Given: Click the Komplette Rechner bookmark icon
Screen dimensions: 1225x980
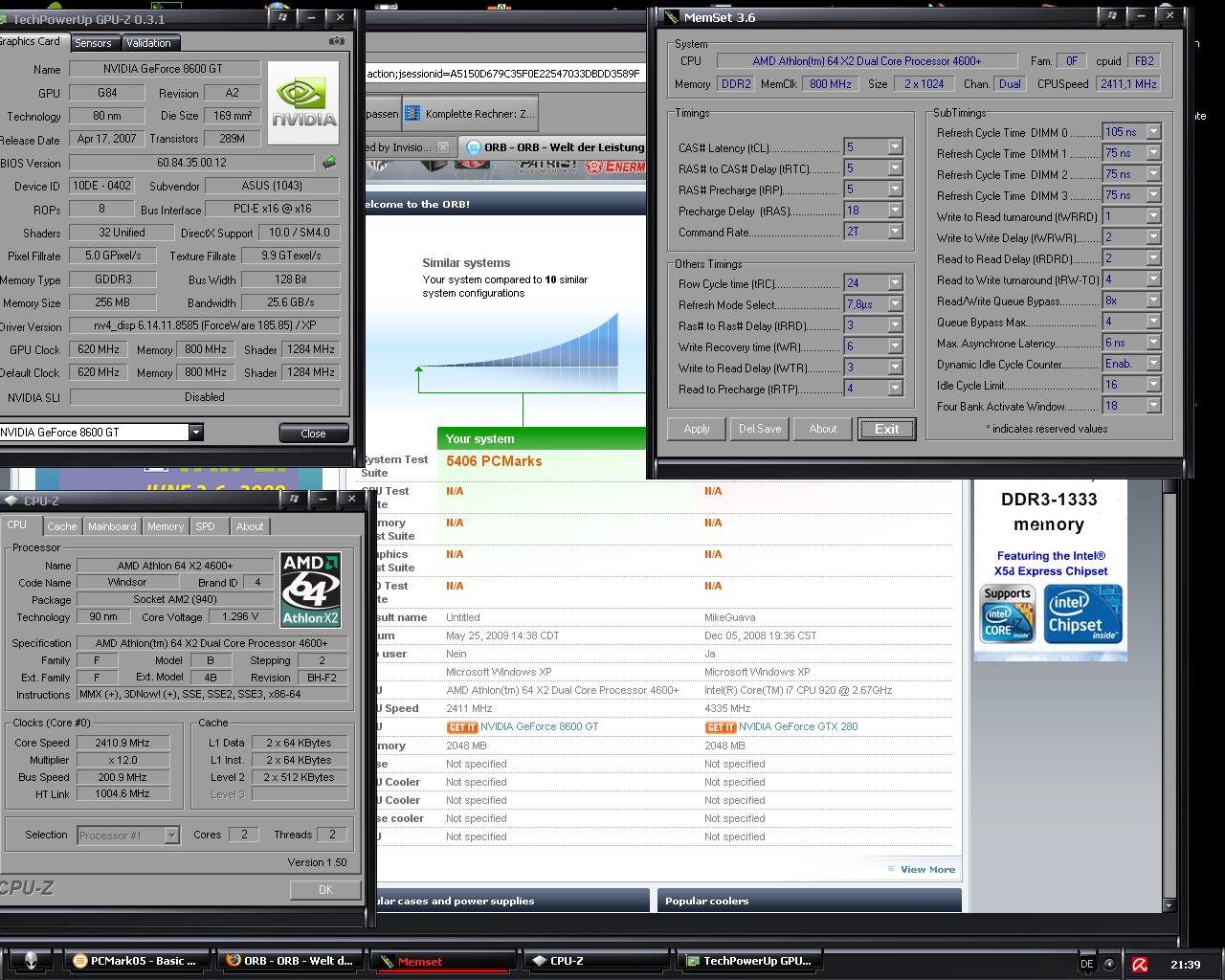Looking at the screenshot, I should point(412,113).
